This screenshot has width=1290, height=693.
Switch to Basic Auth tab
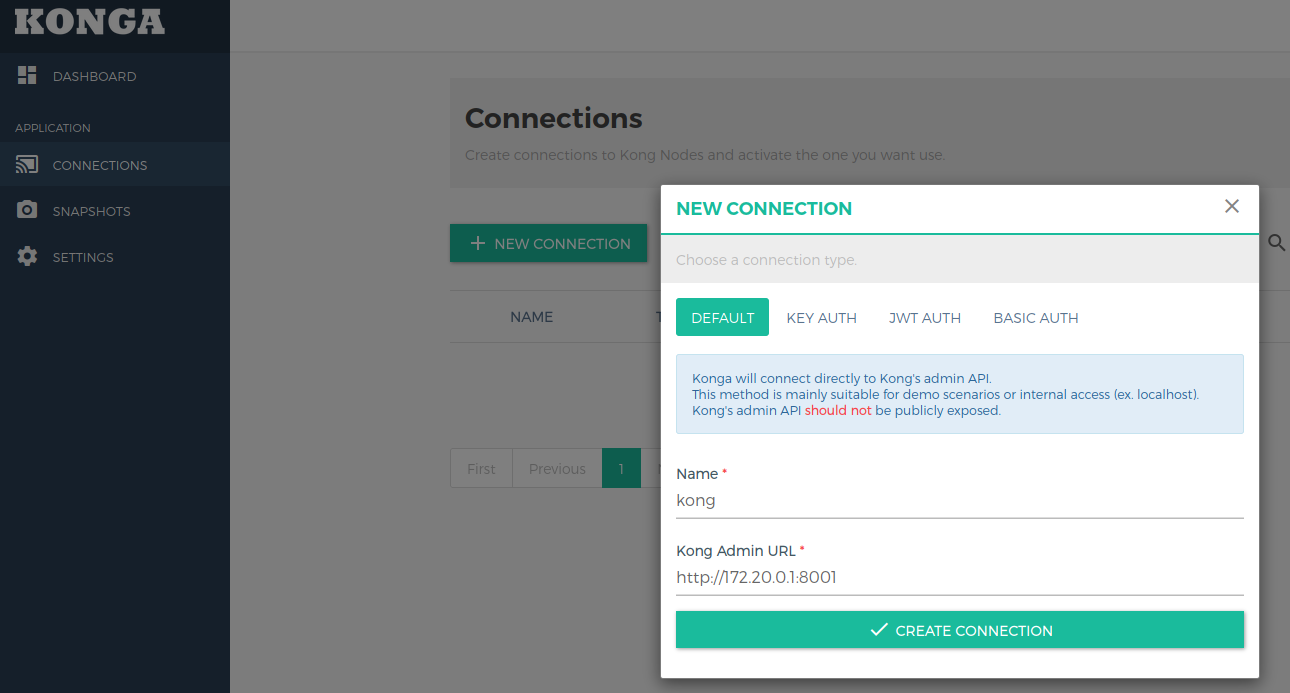pyautogui.click(x=1036, y=317)
